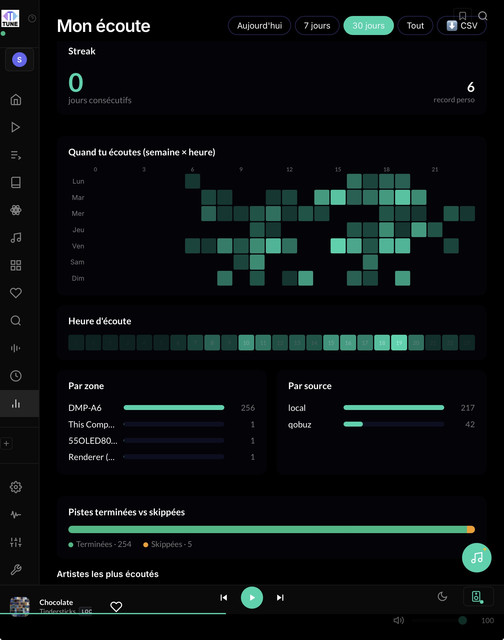
Task: Open the grid albums icon in sidebar
Action: click(16, 265)
